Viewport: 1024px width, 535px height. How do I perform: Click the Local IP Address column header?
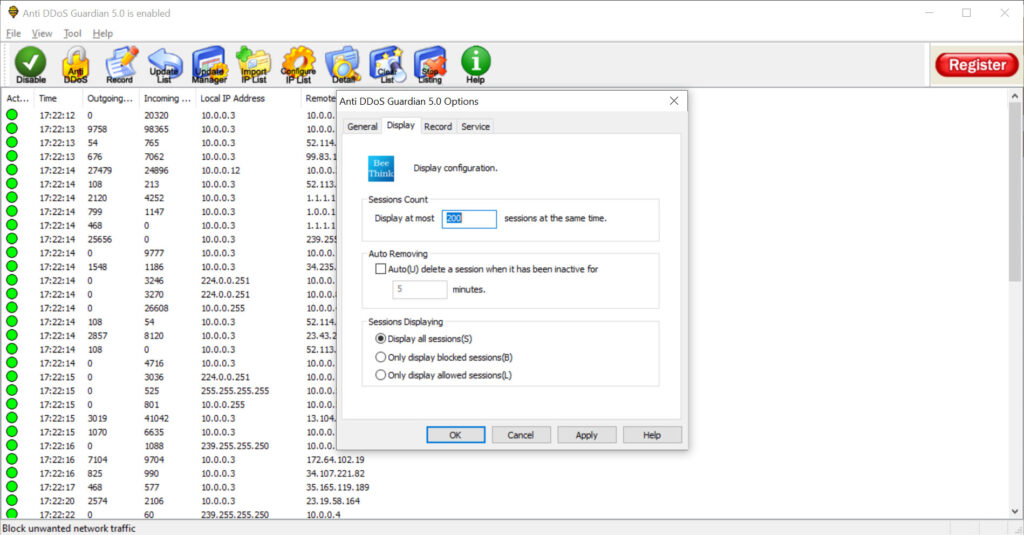pos(232,99)
